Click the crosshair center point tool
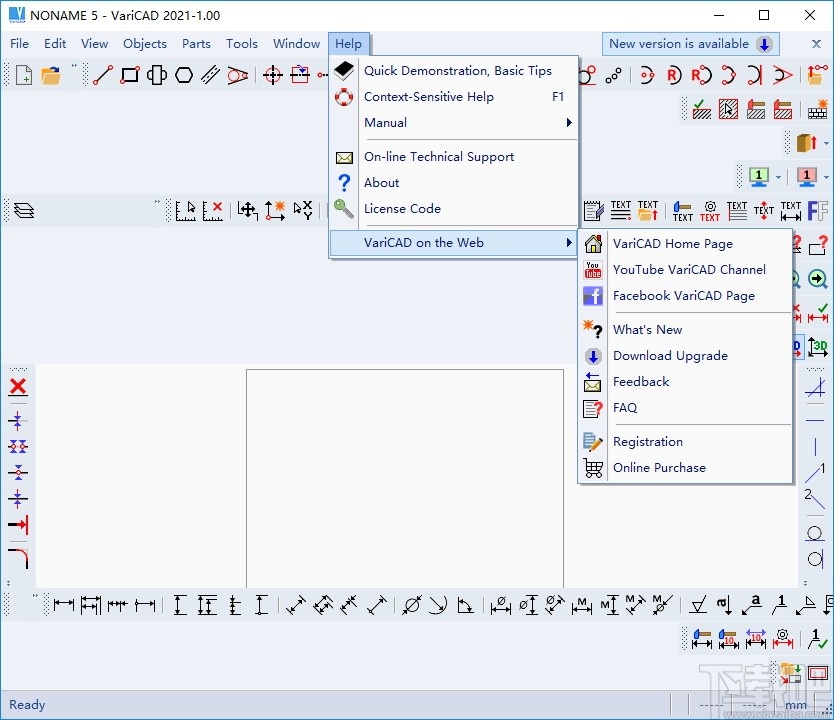834x720 pixels. click(273, 75)
